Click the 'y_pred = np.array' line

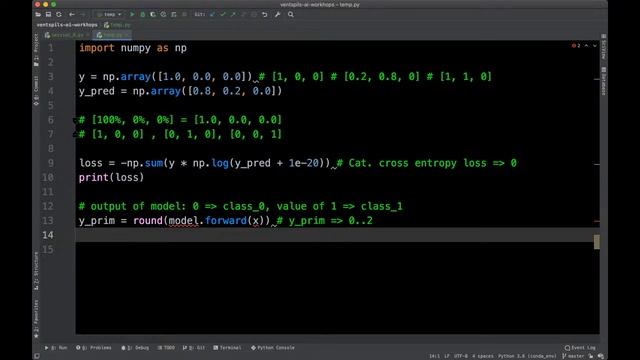coord(180,91)
